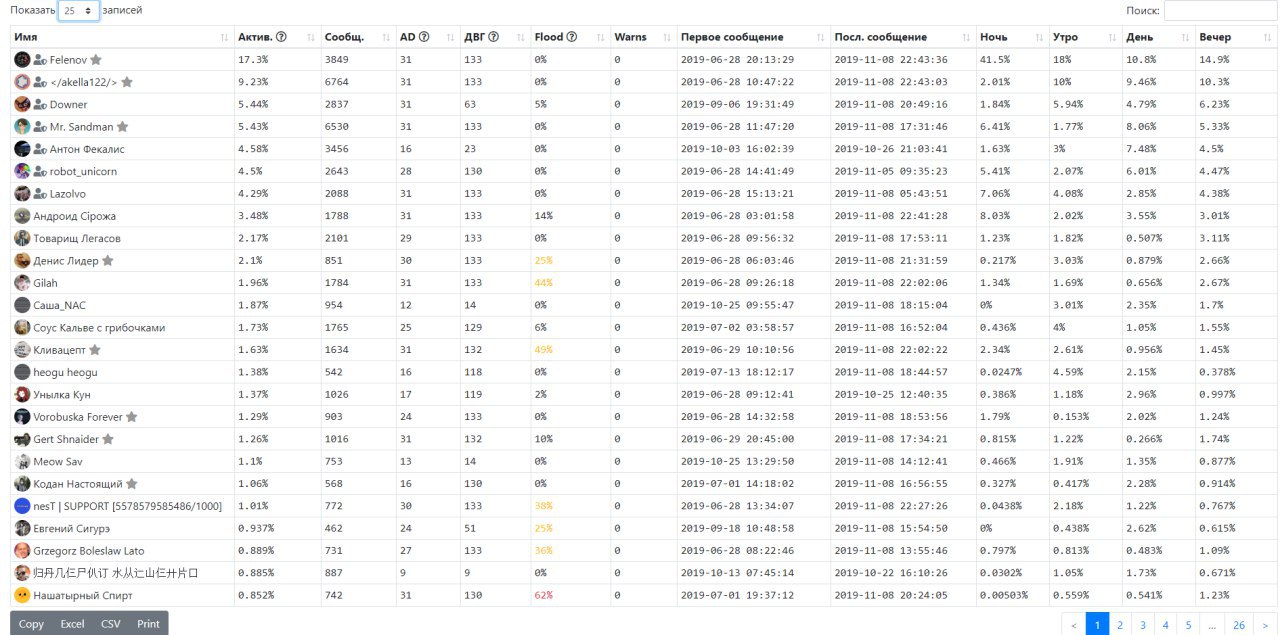Click the star icon beside Денис Лидер

pos(107,260)
